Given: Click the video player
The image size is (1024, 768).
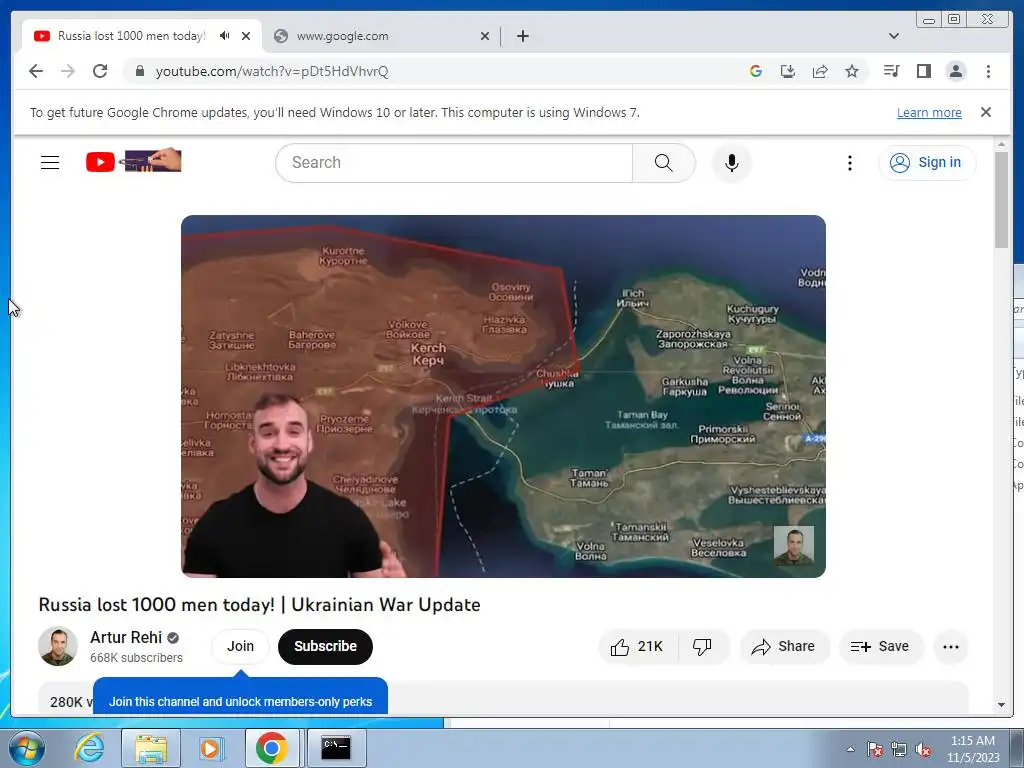Looking at the screenshot, I should [x=503, y=396].
